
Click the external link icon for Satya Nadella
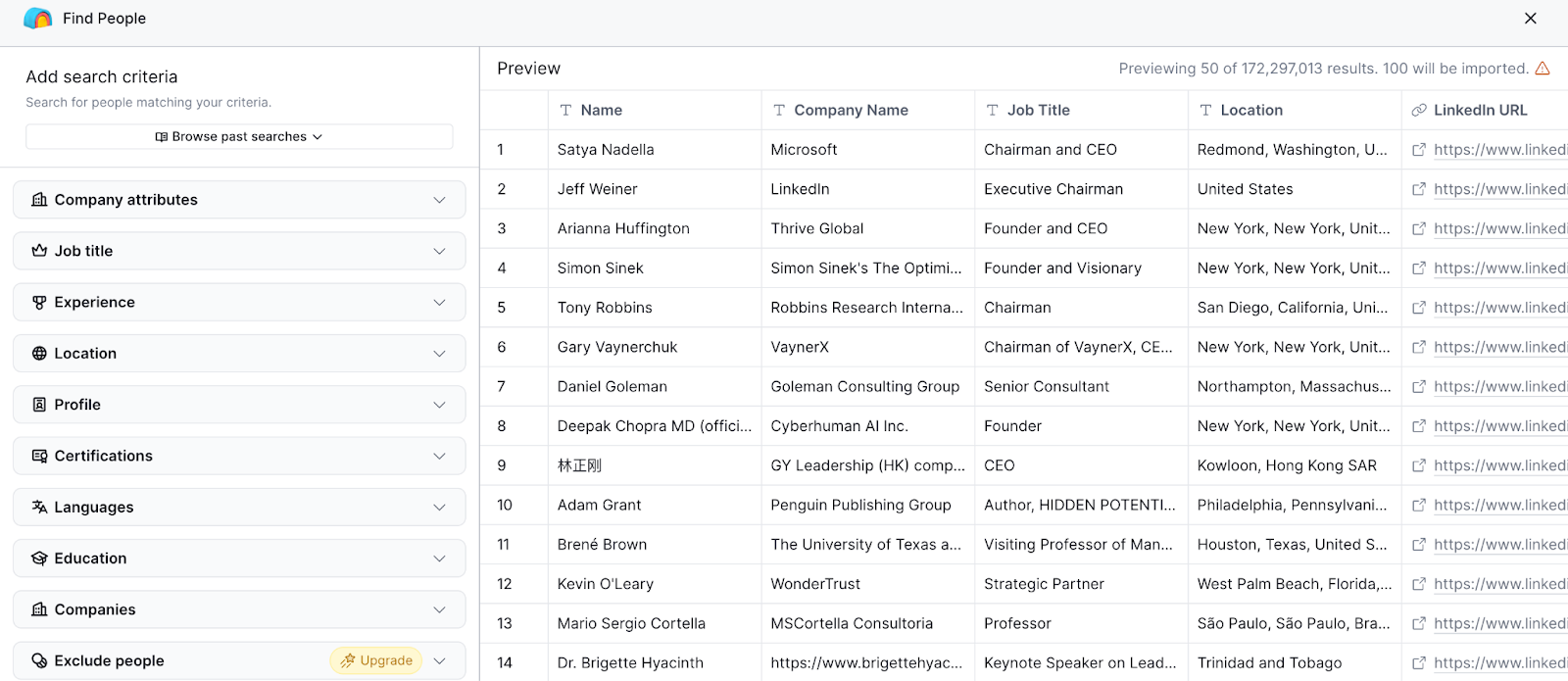(1418, 150)
